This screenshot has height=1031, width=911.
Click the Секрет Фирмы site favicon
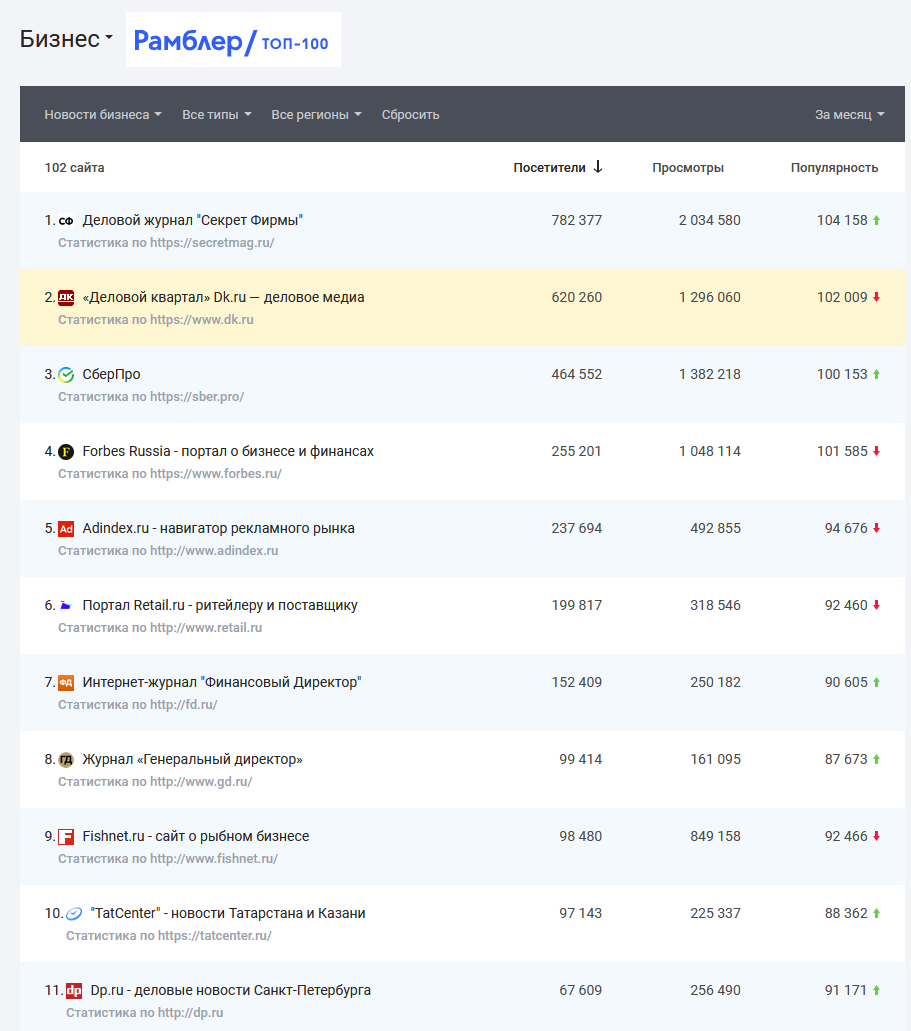[x=66, y=221]
